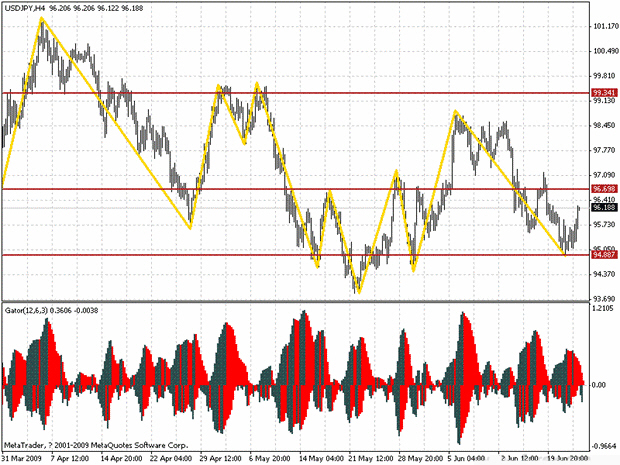Click the red 94.887 price tag
The width and height of the screenshot is (620, 465).
click(604, 255)
